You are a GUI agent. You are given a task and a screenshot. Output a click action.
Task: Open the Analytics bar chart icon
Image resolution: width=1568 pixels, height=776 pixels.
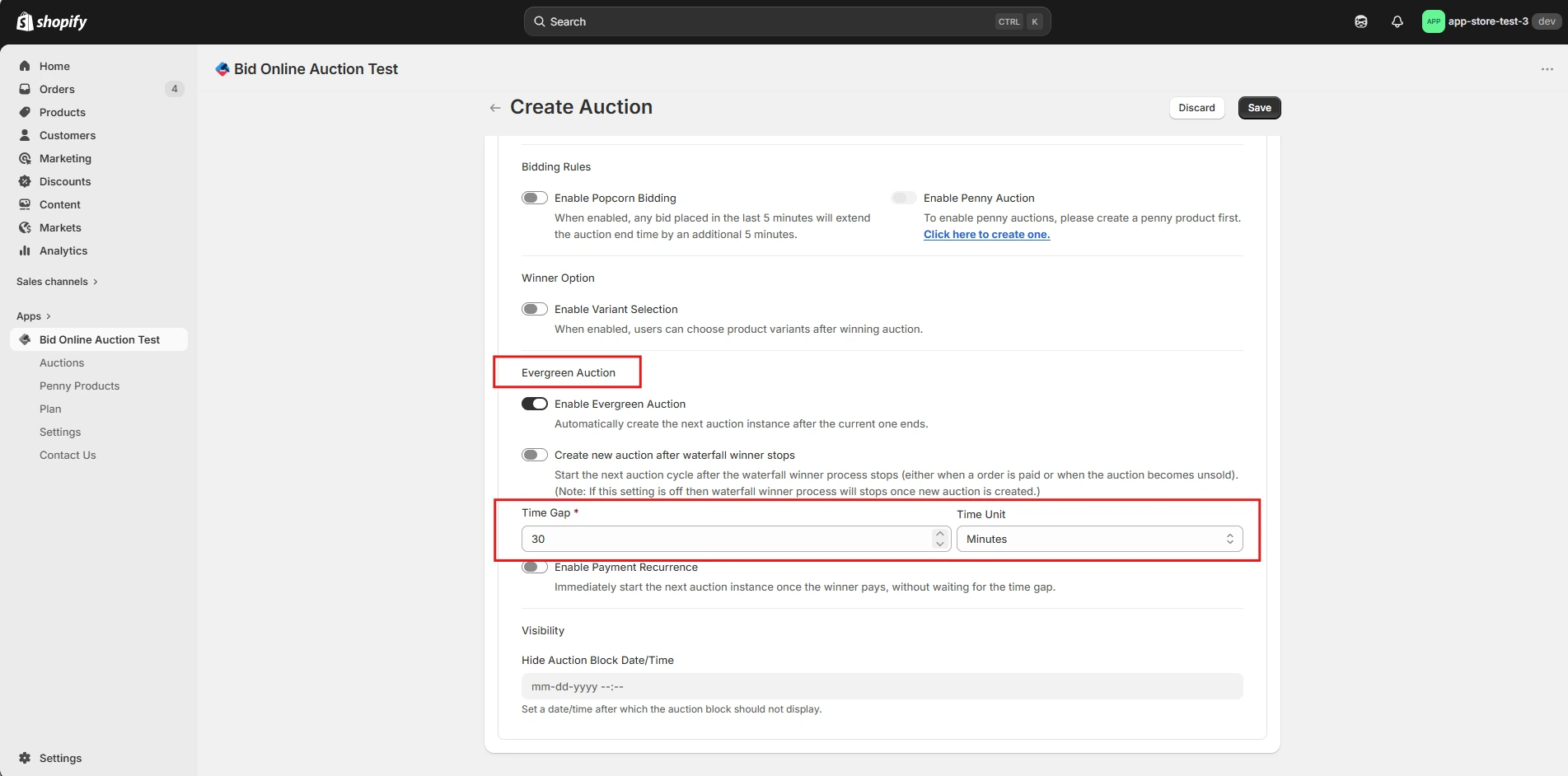point(25,250)
